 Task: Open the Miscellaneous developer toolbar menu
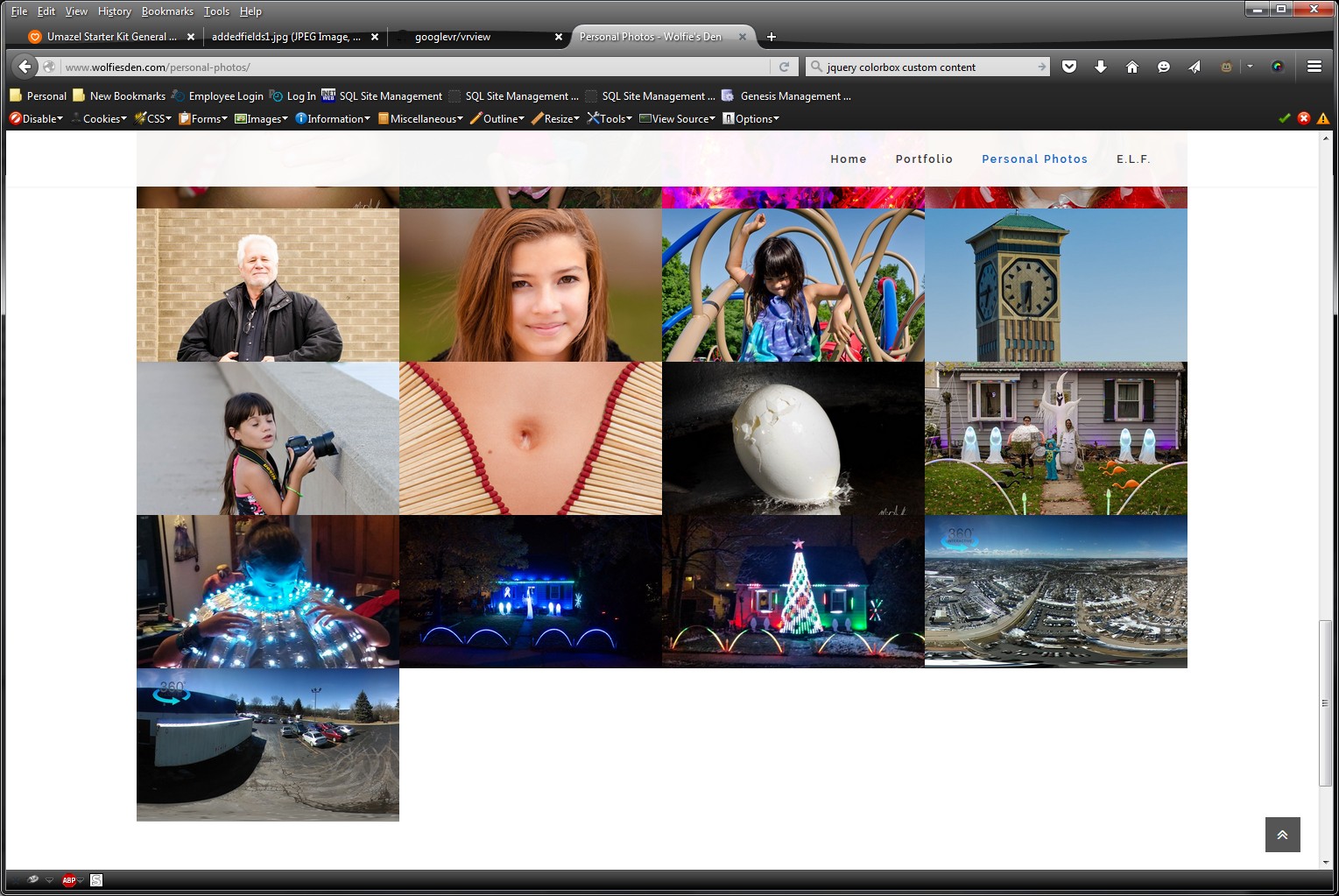(420, 118)
